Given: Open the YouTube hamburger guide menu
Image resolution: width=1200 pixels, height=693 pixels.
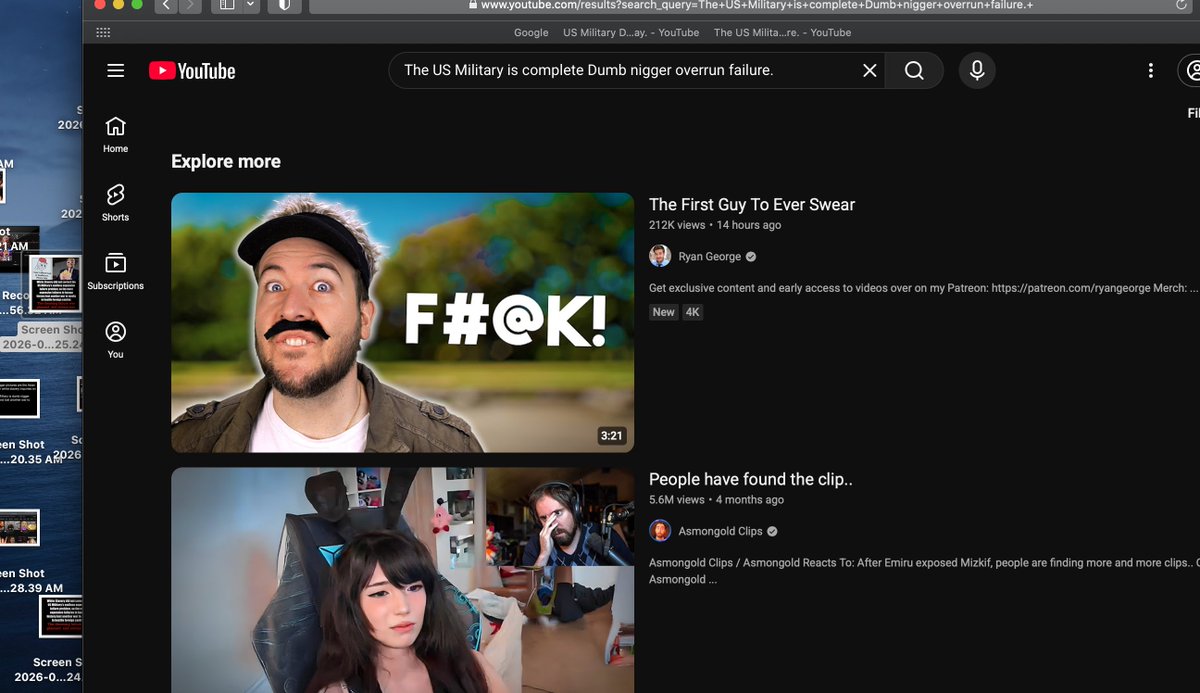Looking at the screenshot, I should pyautogui.click(x=116, y=70).
